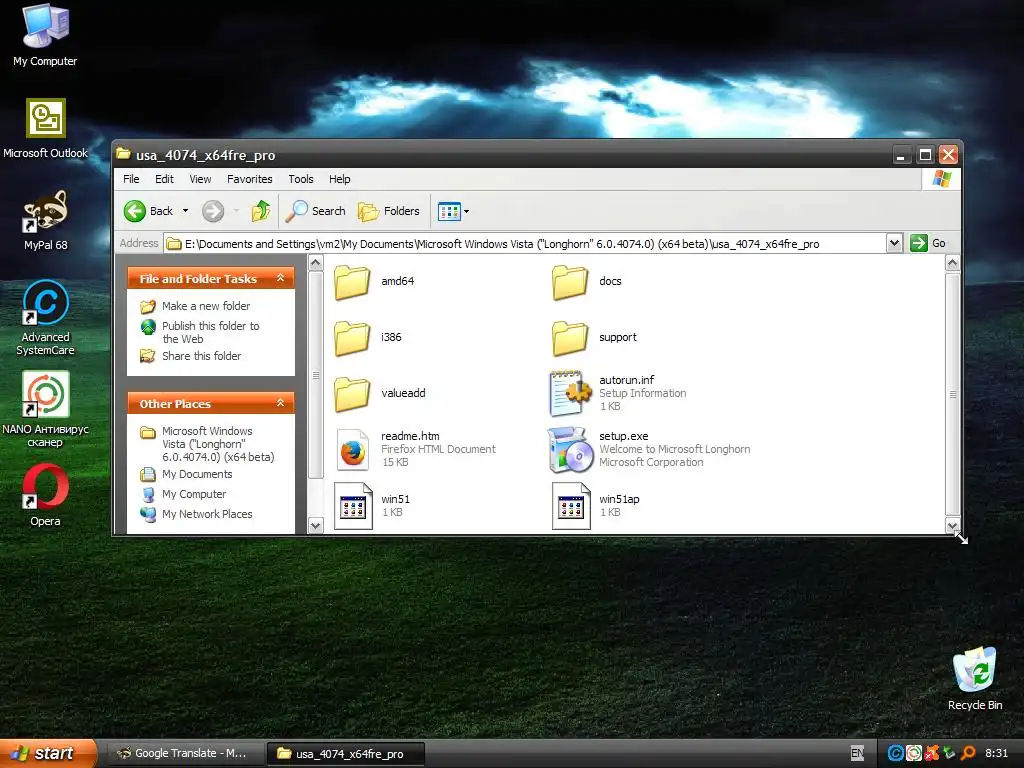Click the usa_4074_x64fre_pro taskbar button
The width and height of the screenshot is (1024, 768).
click(x=346, y=754)
